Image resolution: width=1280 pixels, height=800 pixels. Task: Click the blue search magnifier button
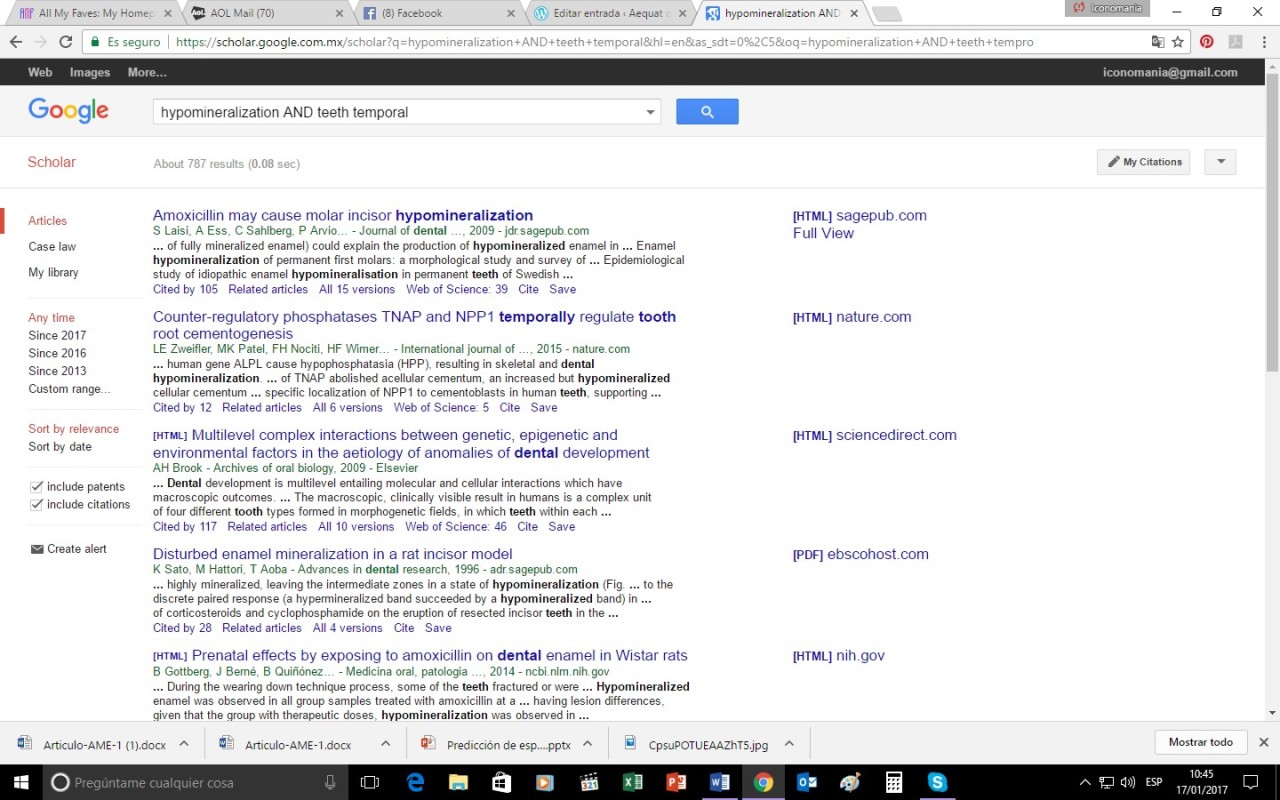pyautogui.click(x=707, y=112)
